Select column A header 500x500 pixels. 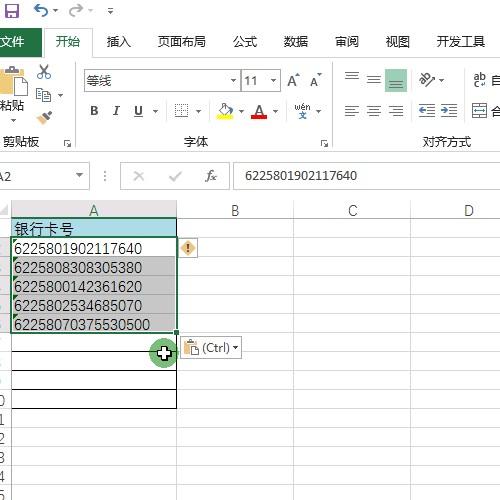94,210
